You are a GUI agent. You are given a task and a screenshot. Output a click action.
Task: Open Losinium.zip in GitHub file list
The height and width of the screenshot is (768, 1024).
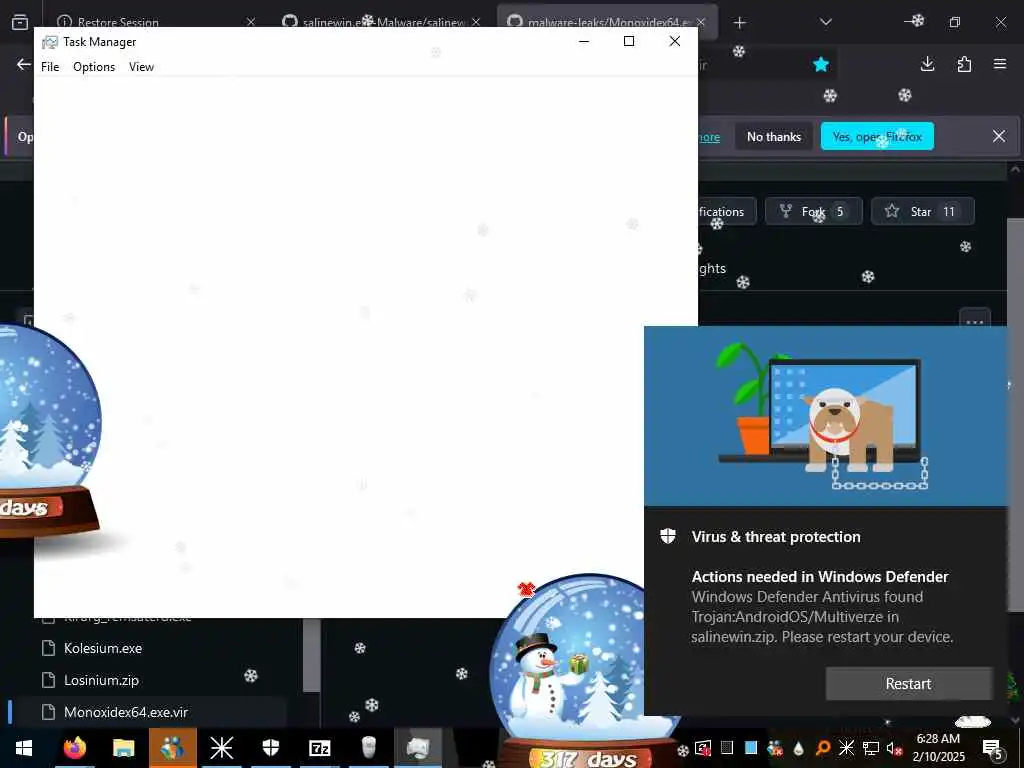click(x=101, y=680)
